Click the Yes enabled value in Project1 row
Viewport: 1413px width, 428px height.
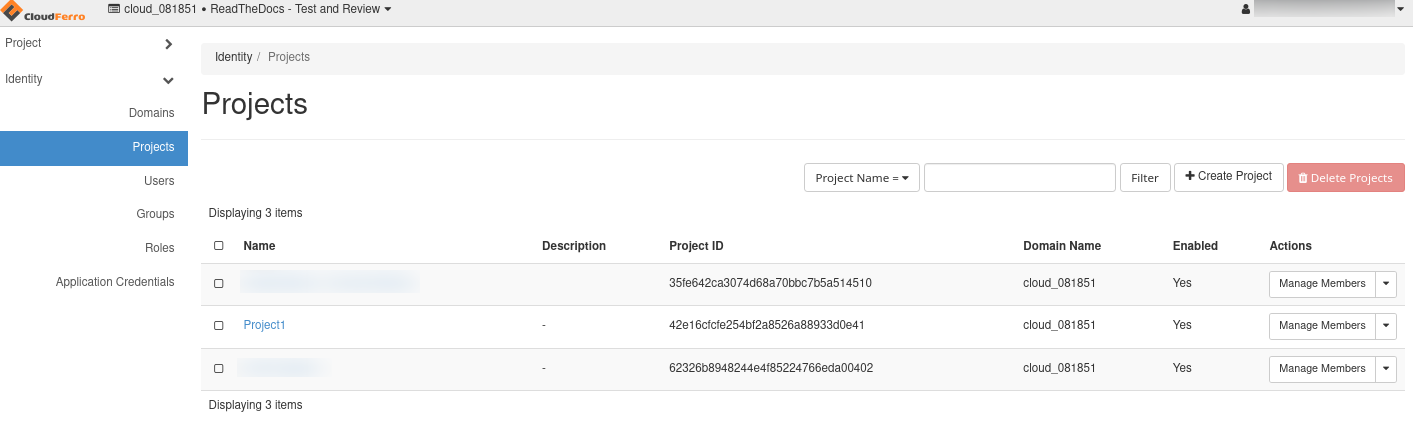[1182, 325]
